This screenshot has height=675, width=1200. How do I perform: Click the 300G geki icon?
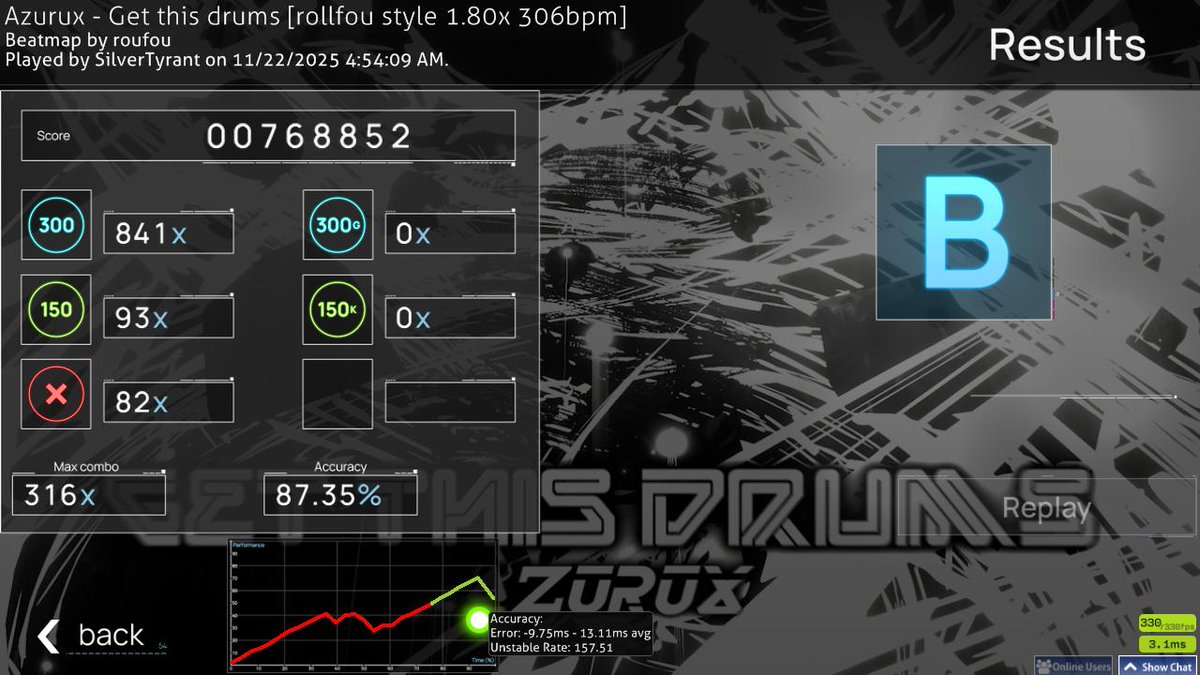coord(338,225)
